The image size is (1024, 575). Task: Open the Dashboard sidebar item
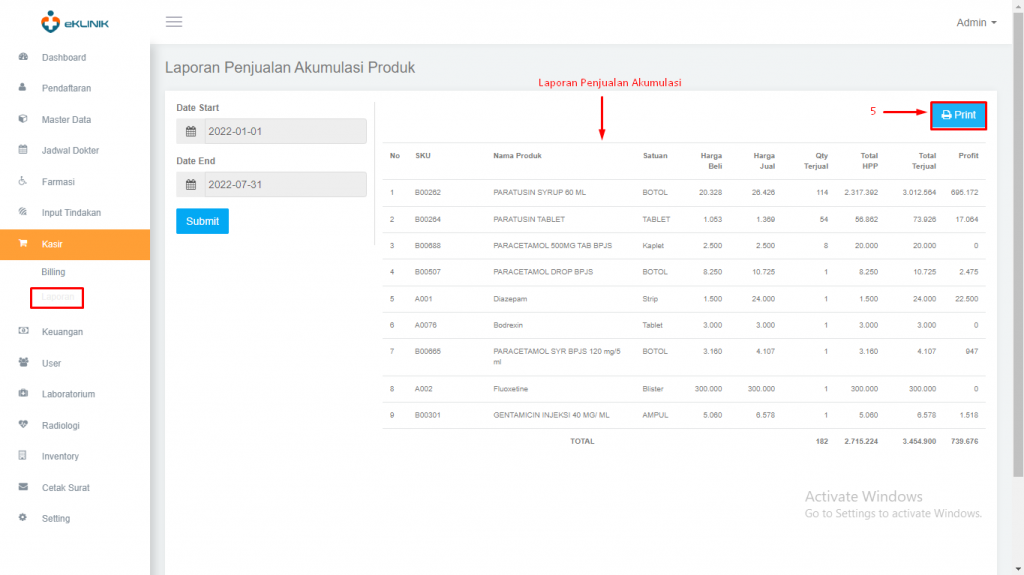[63, 58]
